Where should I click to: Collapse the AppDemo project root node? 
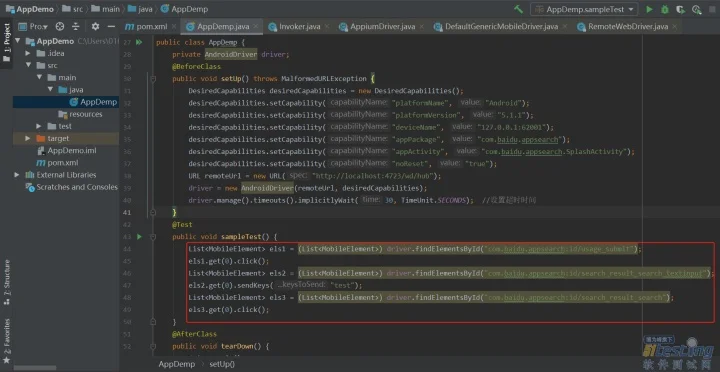17,41
